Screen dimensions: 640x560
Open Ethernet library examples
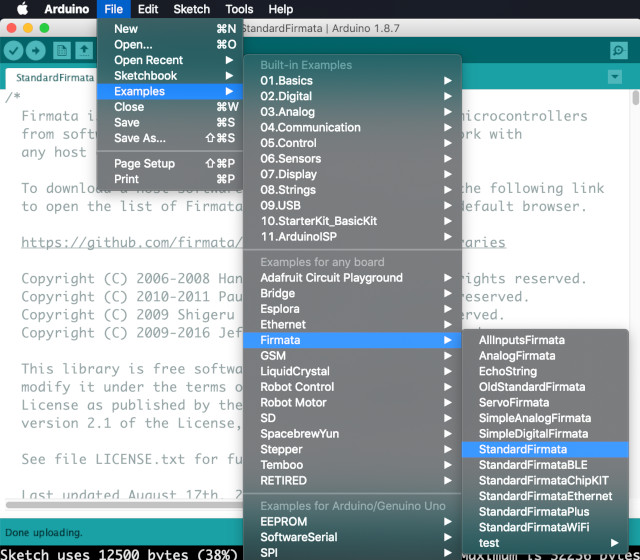click(352, 324)
